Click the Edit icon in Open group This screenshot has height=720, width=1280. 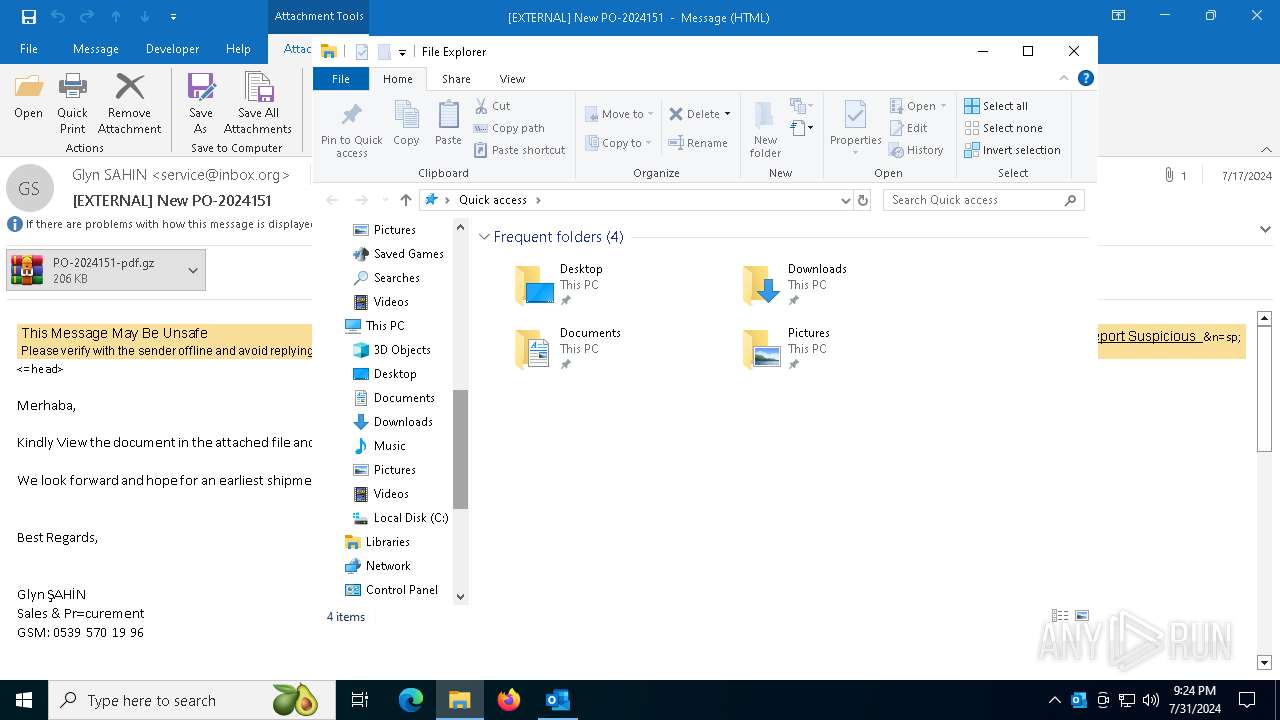tap(897, 128)
